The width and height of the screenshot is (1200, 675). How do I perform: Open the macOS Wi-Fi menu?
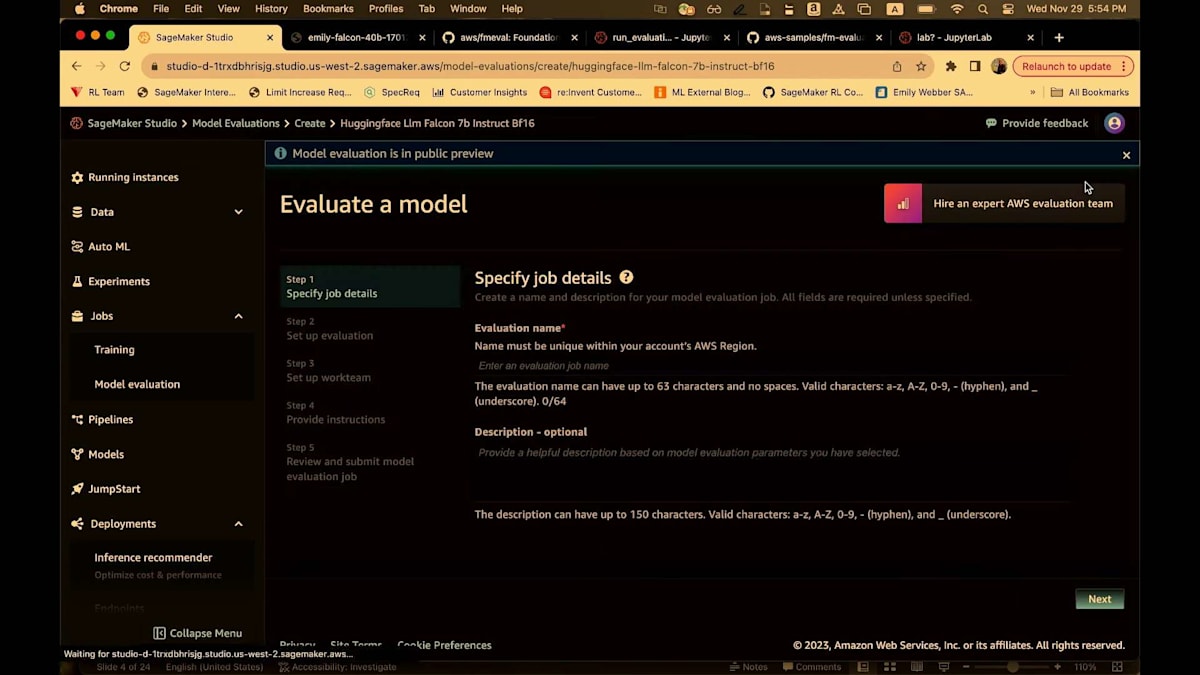coord(957,9)
